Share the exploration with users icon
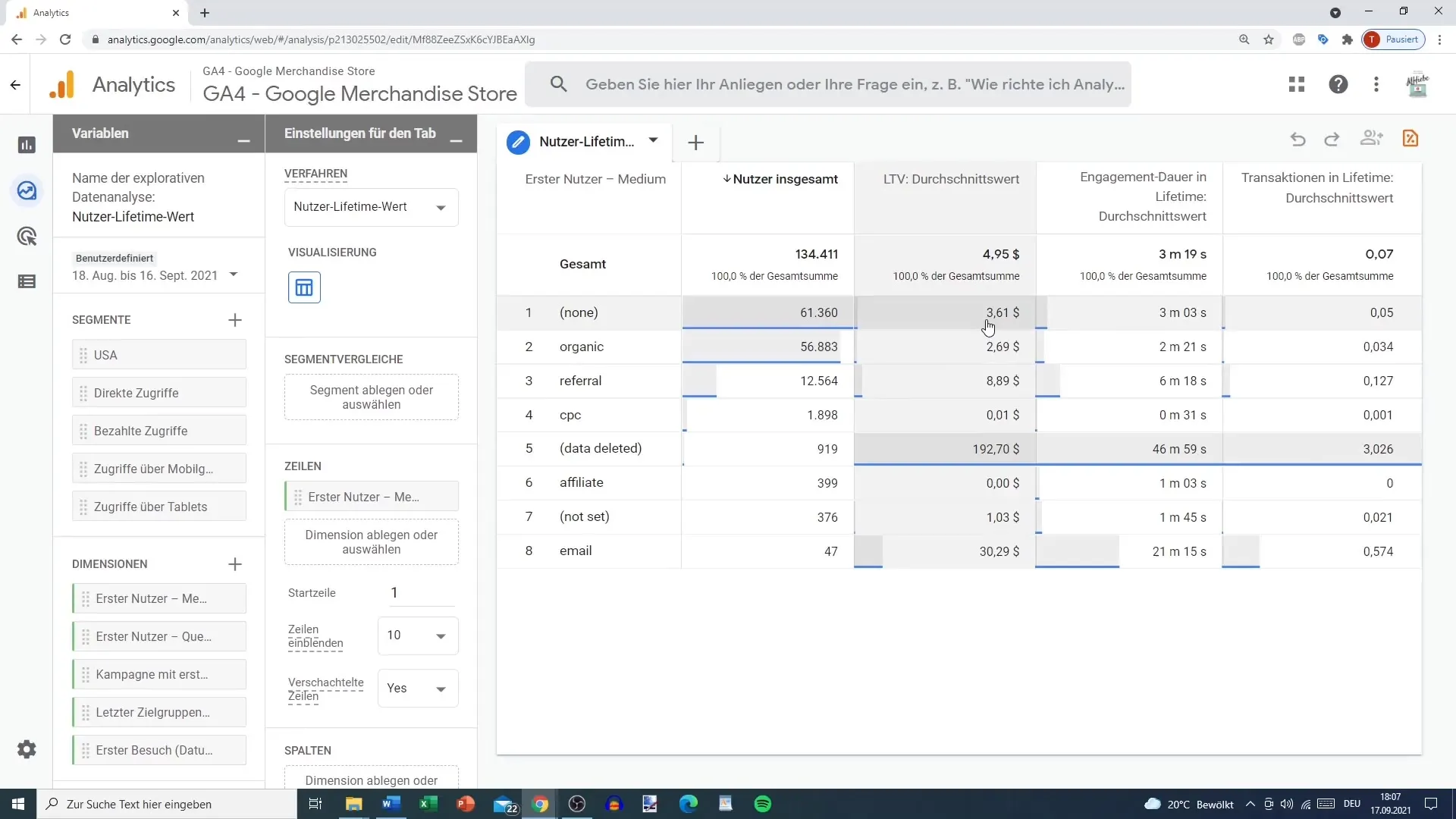This screenshot has width=1456, height=819. (x=1371, y=138)
